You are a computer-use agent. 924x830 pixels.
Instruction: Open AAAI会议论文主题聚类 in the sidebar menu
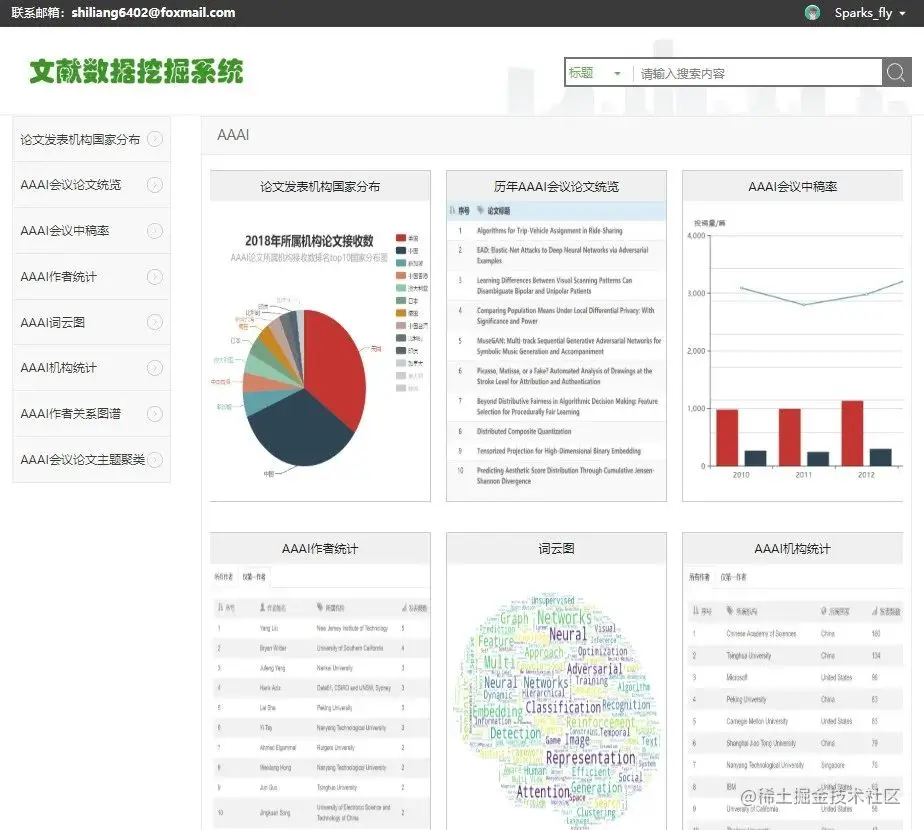[91, 459]
